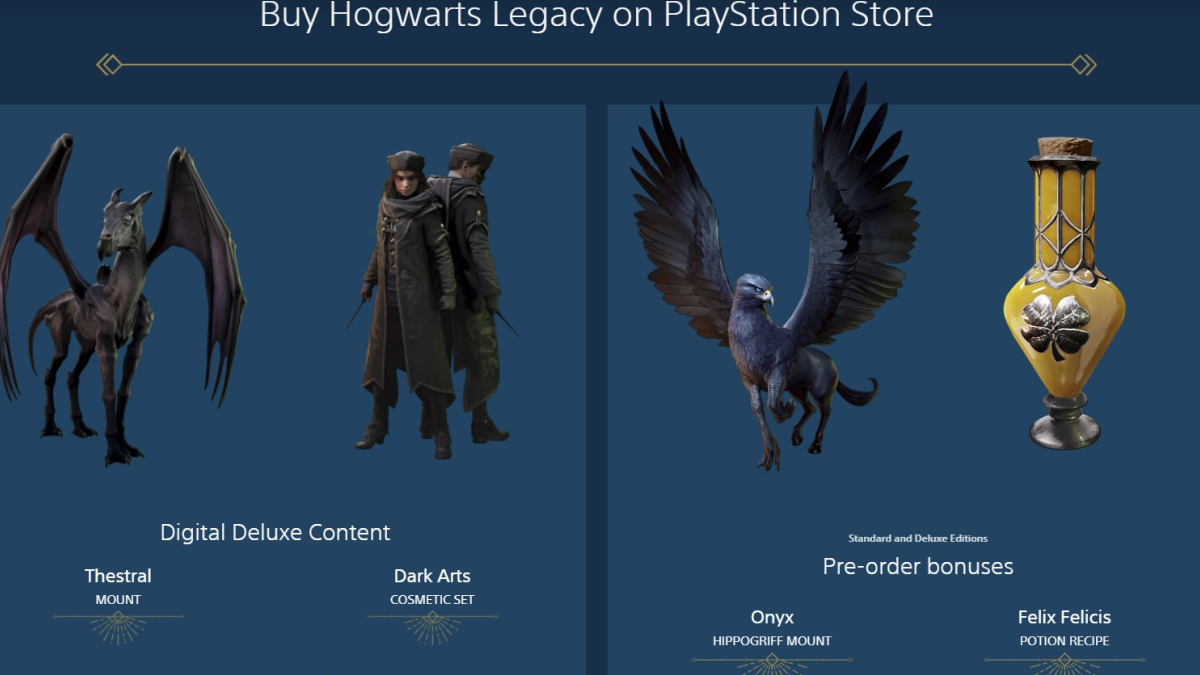Click the Onyx title text
The width and height of the screenshot is (1200, 675).
772,617
